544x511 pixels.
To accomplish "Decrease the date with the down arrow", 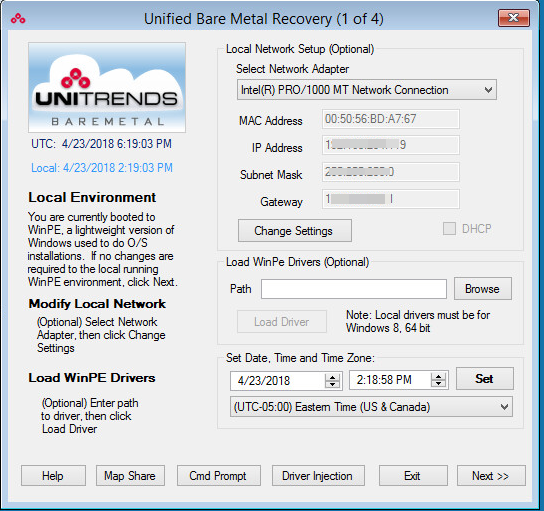I will pos(332,384).
